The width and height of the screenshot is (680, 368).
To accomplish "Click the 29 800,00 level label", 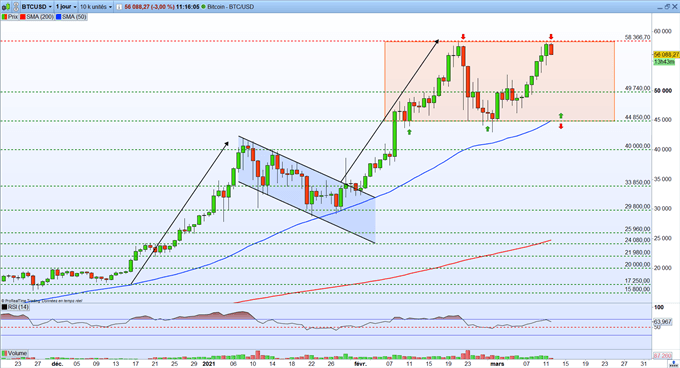I will (x=638, y=207).
